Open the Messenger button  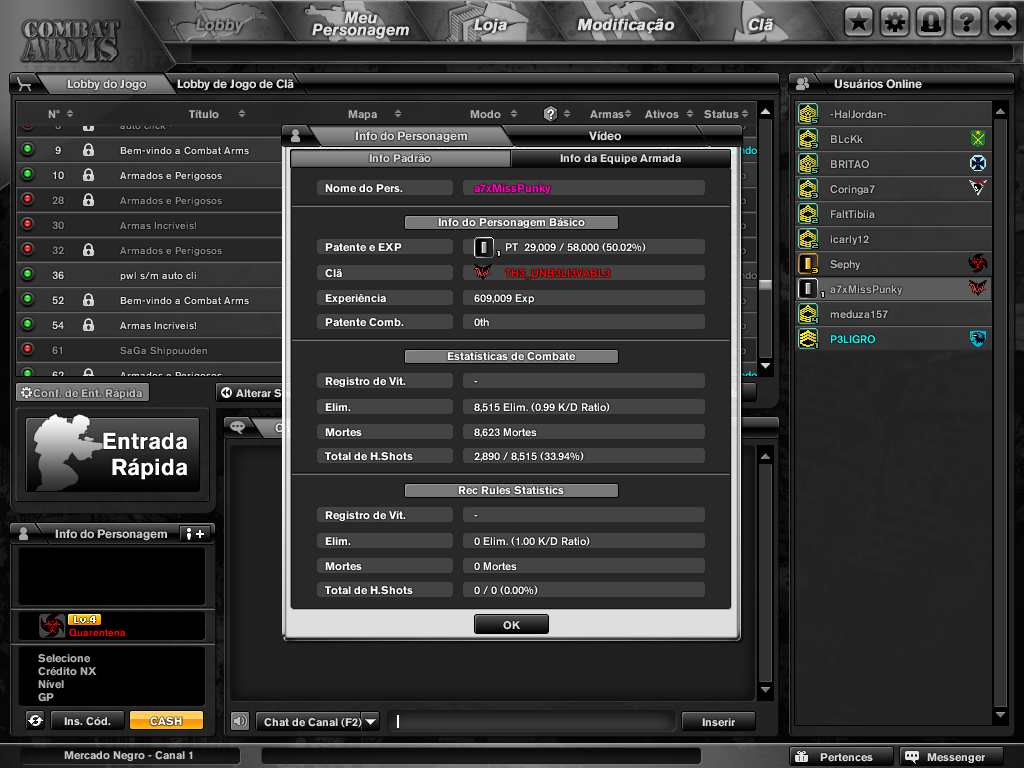[951, 756]
